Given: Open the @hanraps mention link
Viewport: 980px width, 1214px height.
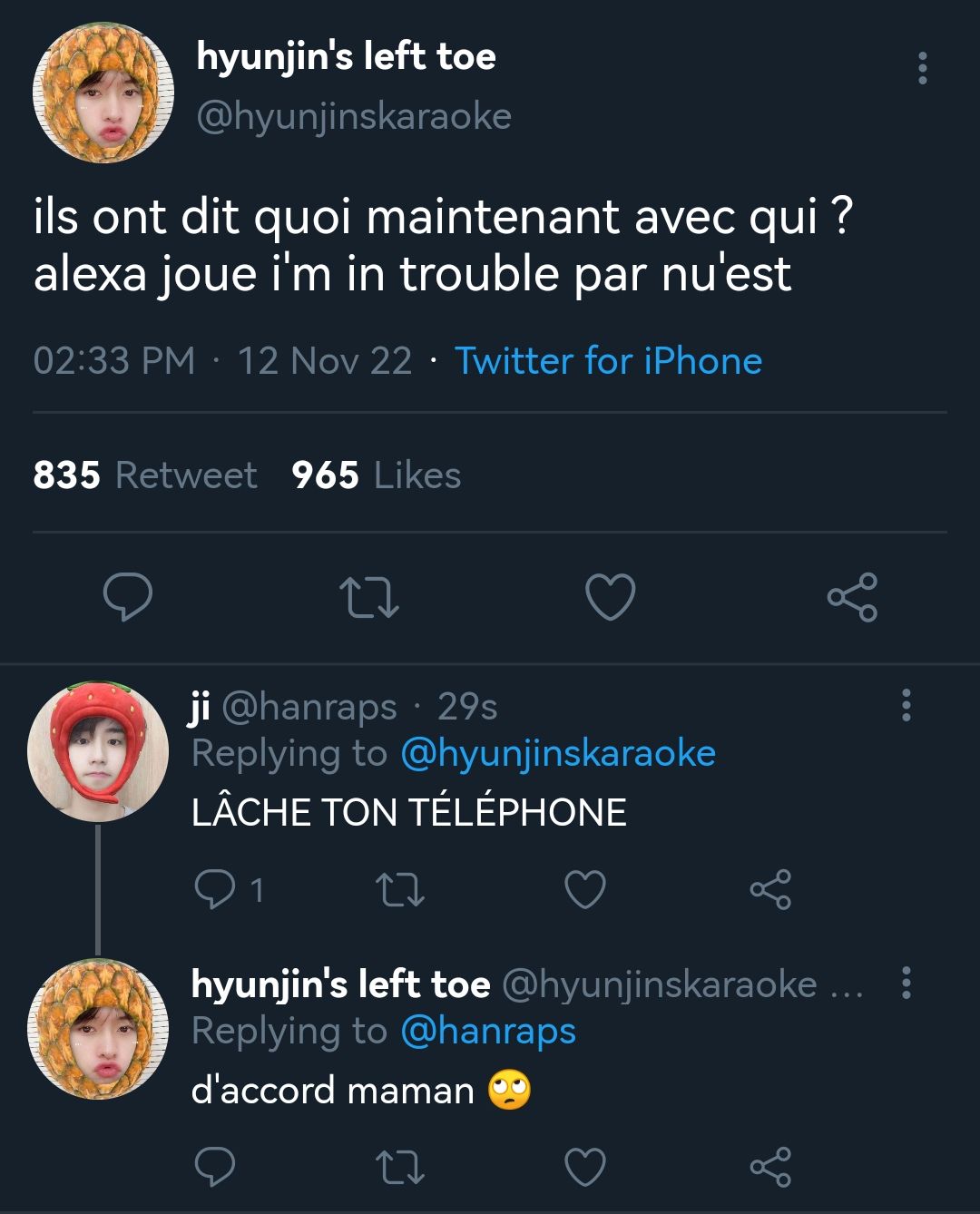Looking at the screenshot, I should coord(488,1032).
